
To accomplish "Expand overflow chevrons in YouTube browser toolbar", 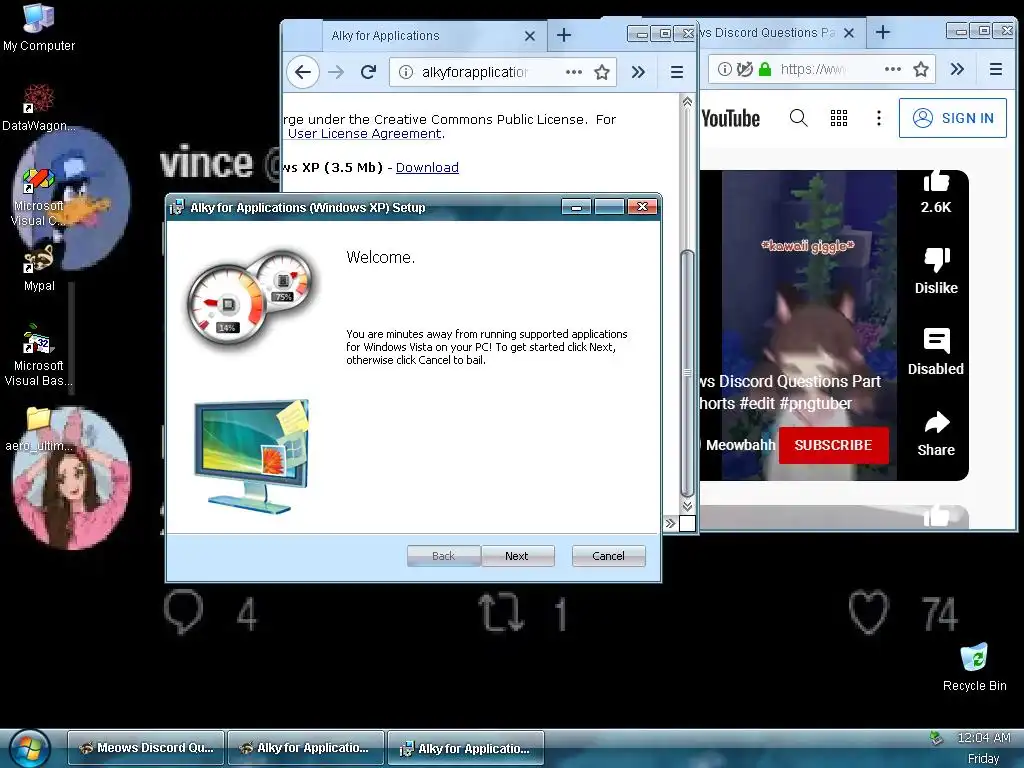I will coord(957,69).
